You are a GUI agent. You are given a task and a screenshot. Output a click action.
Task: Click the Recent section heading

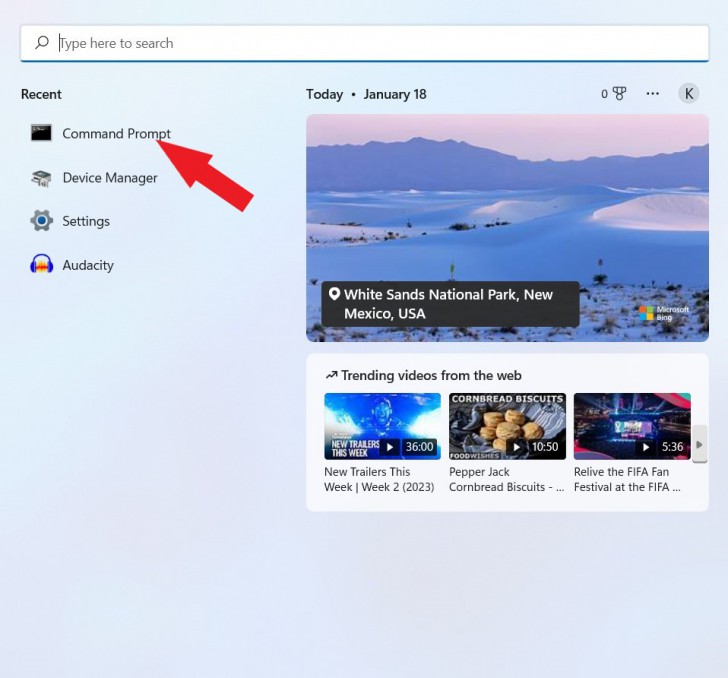[41, 94]
